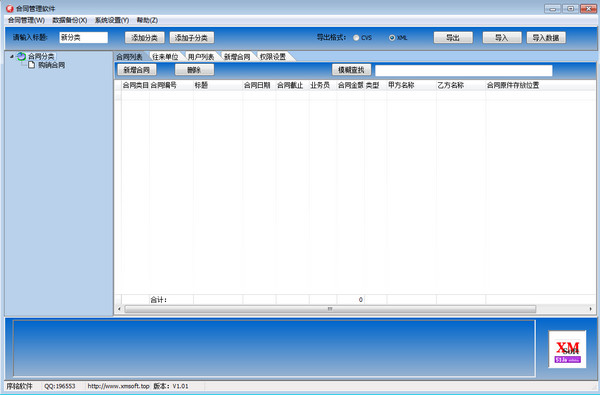Viewport: 600px width, 395px height.
Task: Click the 合同分类 tree root icon
Action: click(x=21, y=57)
